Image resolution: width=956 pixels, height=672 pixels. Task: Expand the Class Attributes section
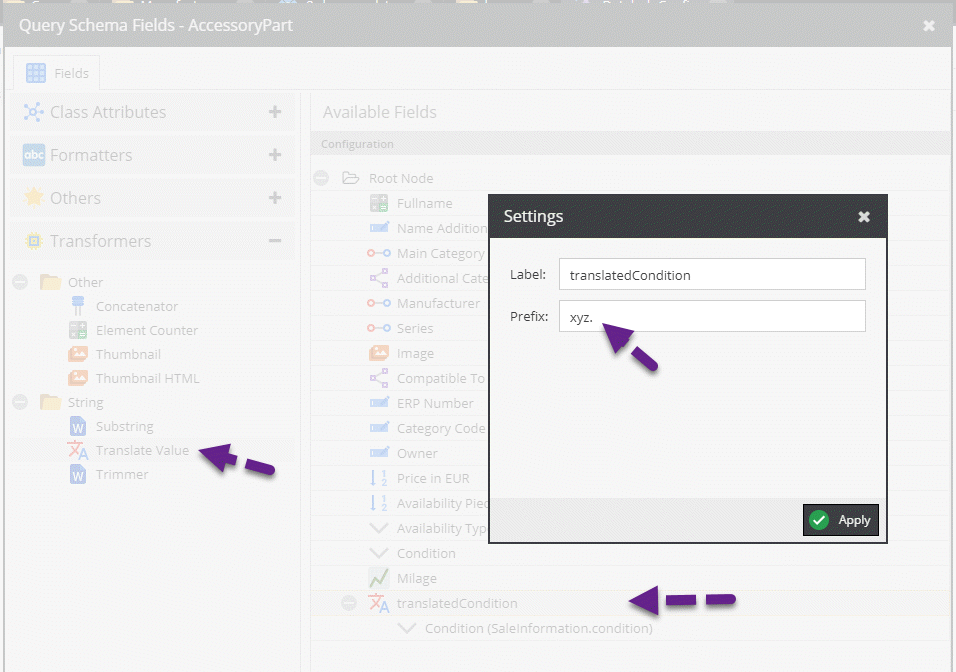pyautogui.click(x=275, y=112)
